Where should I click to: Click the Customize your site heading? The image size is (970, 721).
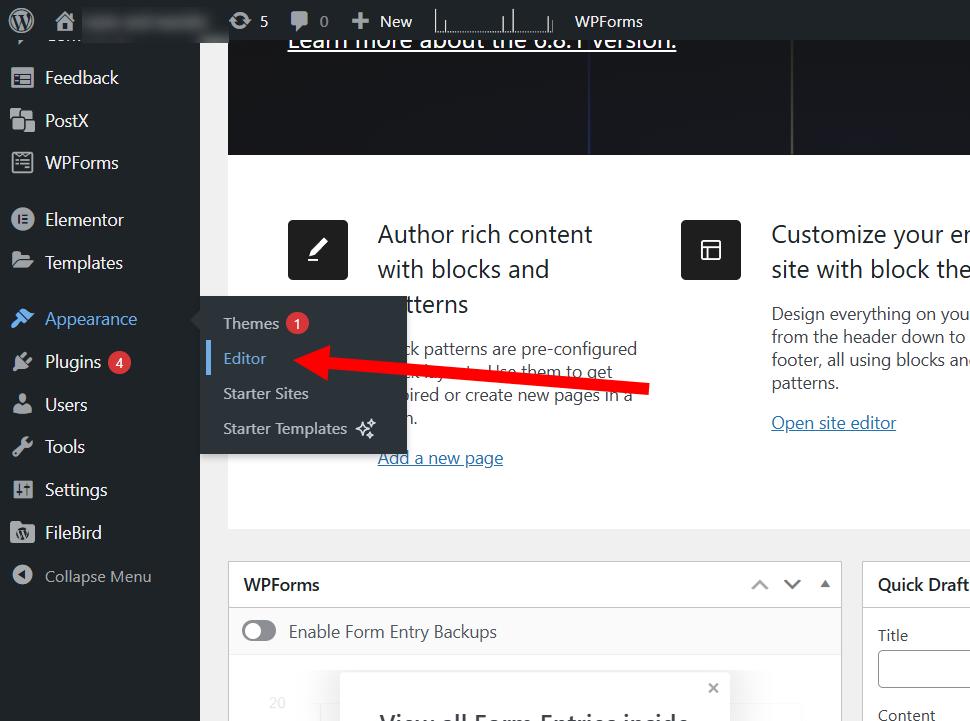click(x=870, y=252)
